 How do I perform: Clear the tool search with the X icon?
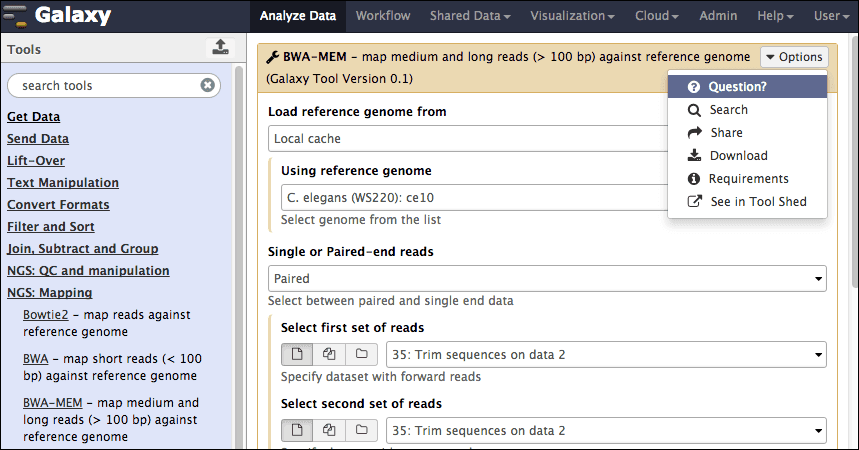pos(207,85)
